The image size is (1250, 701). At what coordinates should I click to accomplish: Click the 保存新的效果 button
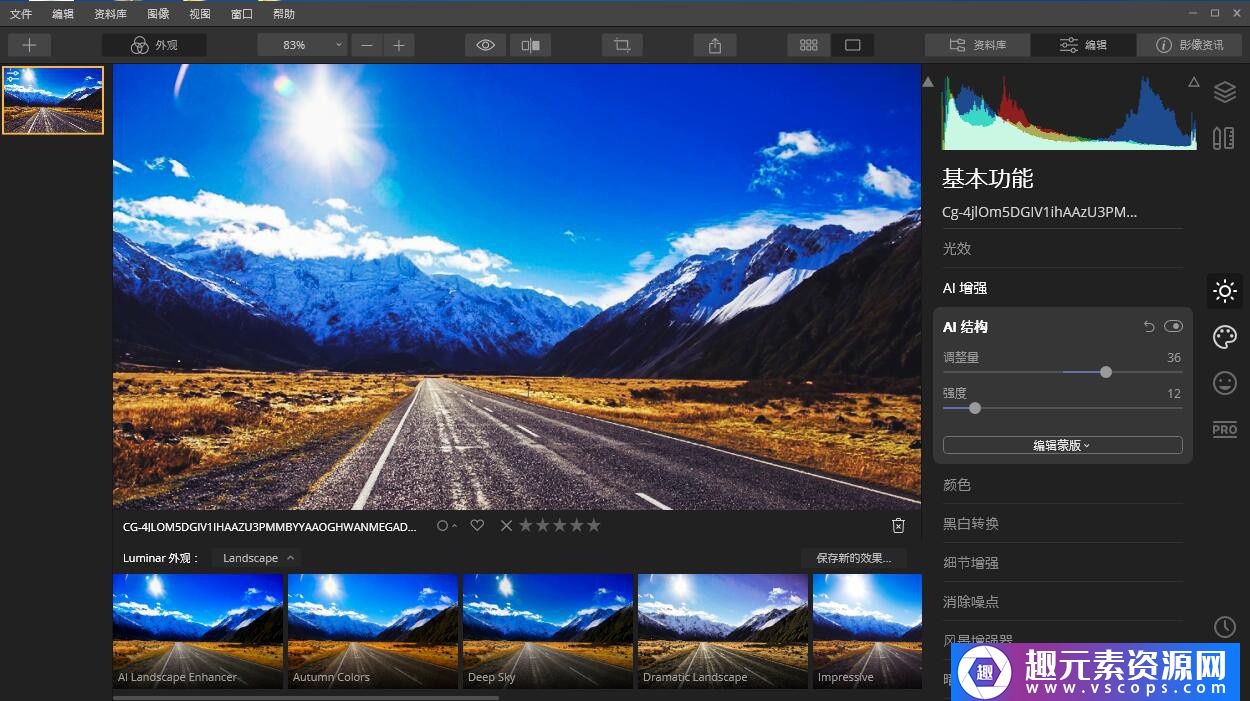[853, 558]
